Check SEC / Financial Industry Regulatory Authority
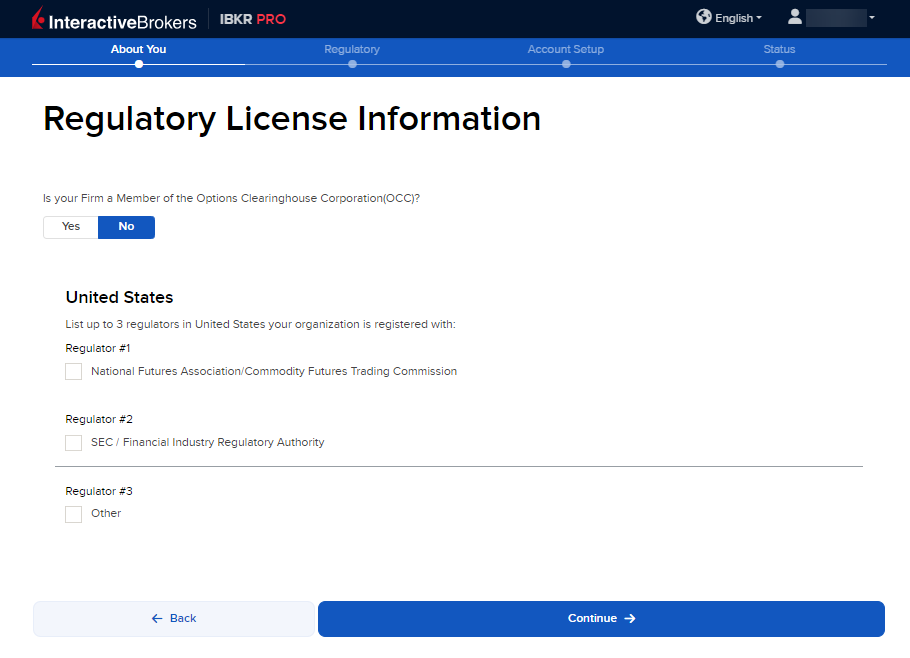This screenshot has height=658, width=910. 74,443
